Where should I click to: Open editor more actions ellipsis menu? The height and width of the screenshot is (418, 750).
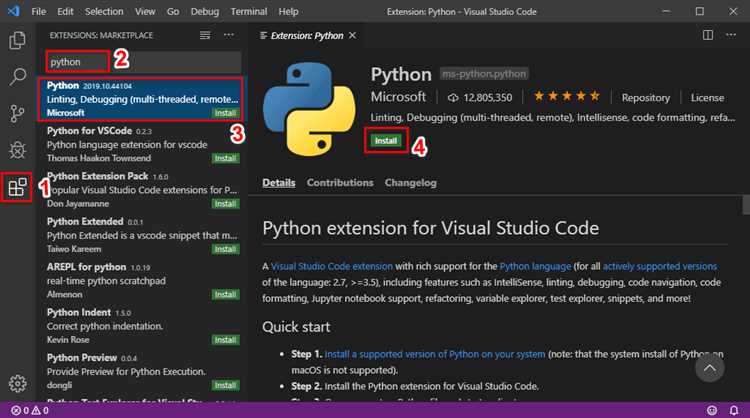(x=732, y=35)
